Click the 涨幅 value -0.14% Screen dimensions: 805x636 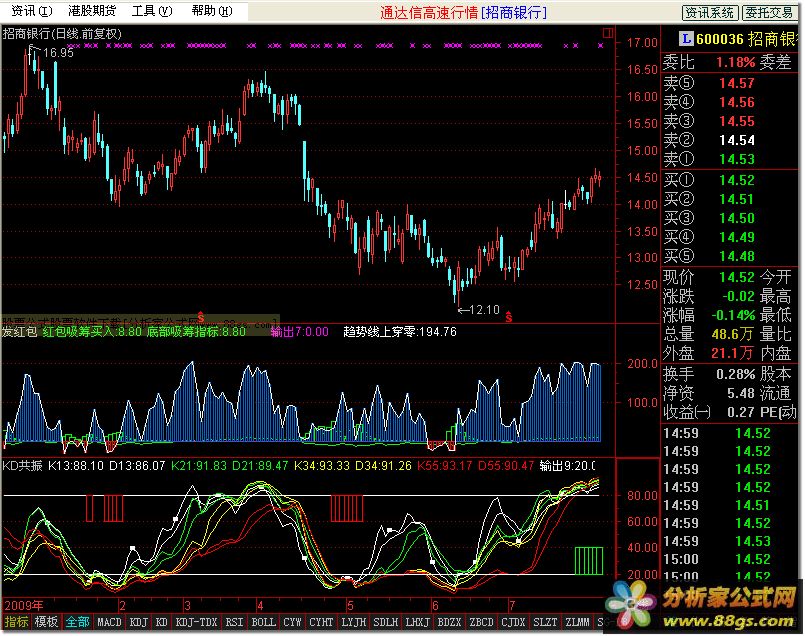[733, 315]
